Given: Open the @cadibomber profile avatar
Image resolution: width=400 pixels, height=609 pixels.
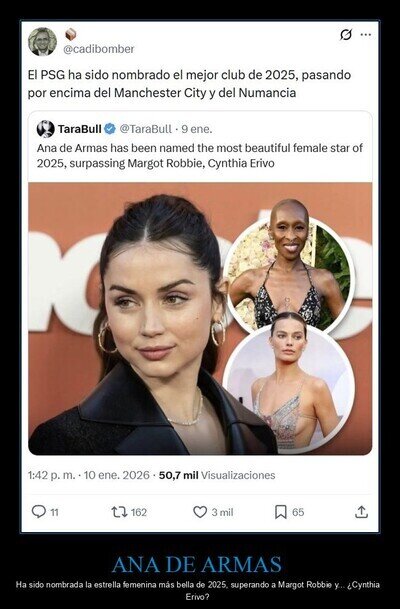Looking at the screenshot, I should [42, 42].
